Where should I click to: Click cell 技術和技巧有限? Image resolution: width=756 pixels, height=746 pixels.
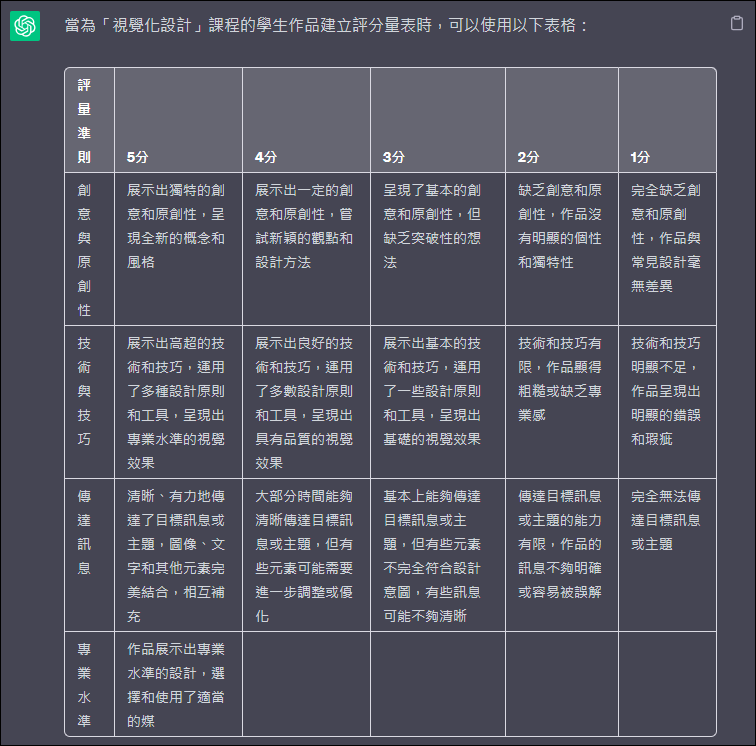point(562,402)
